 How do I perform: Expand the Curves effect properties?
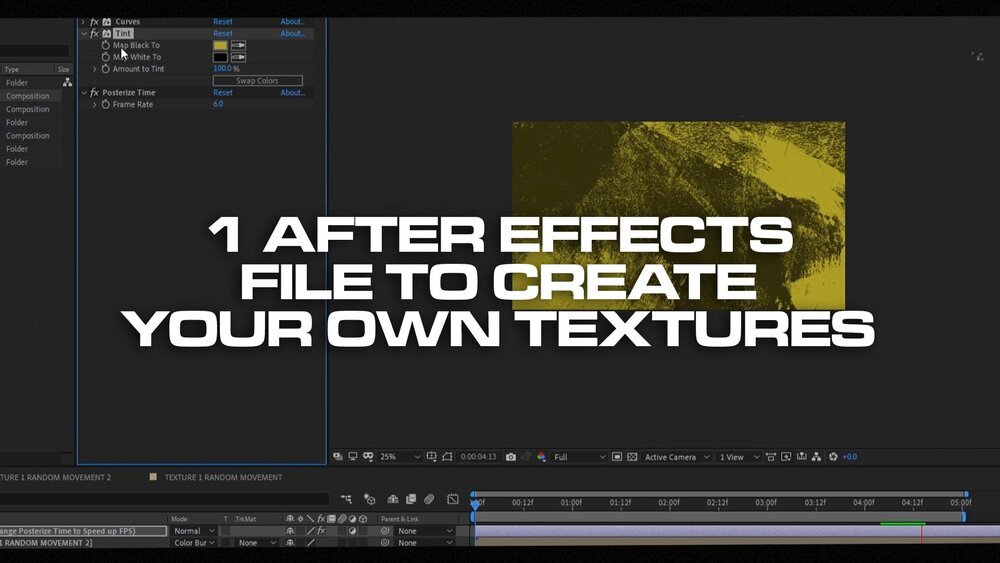pos(83,21)
